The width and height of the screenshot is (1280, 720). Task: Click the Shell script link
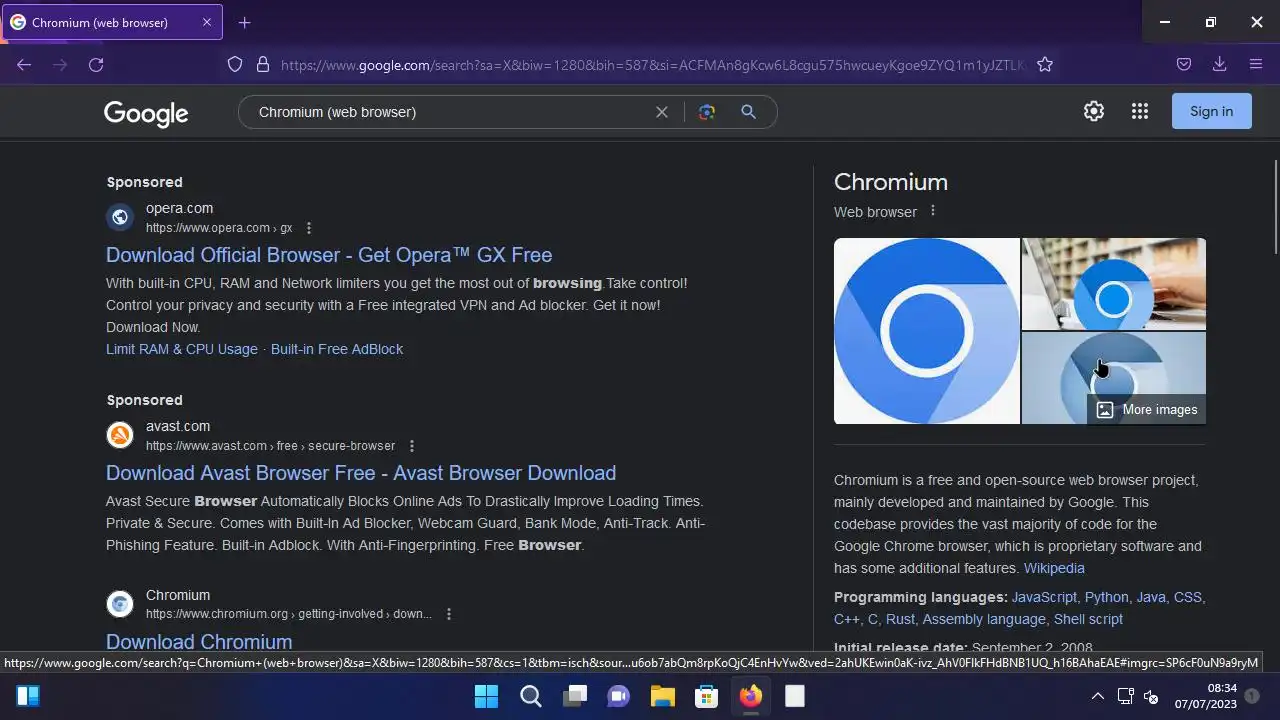1088,619
